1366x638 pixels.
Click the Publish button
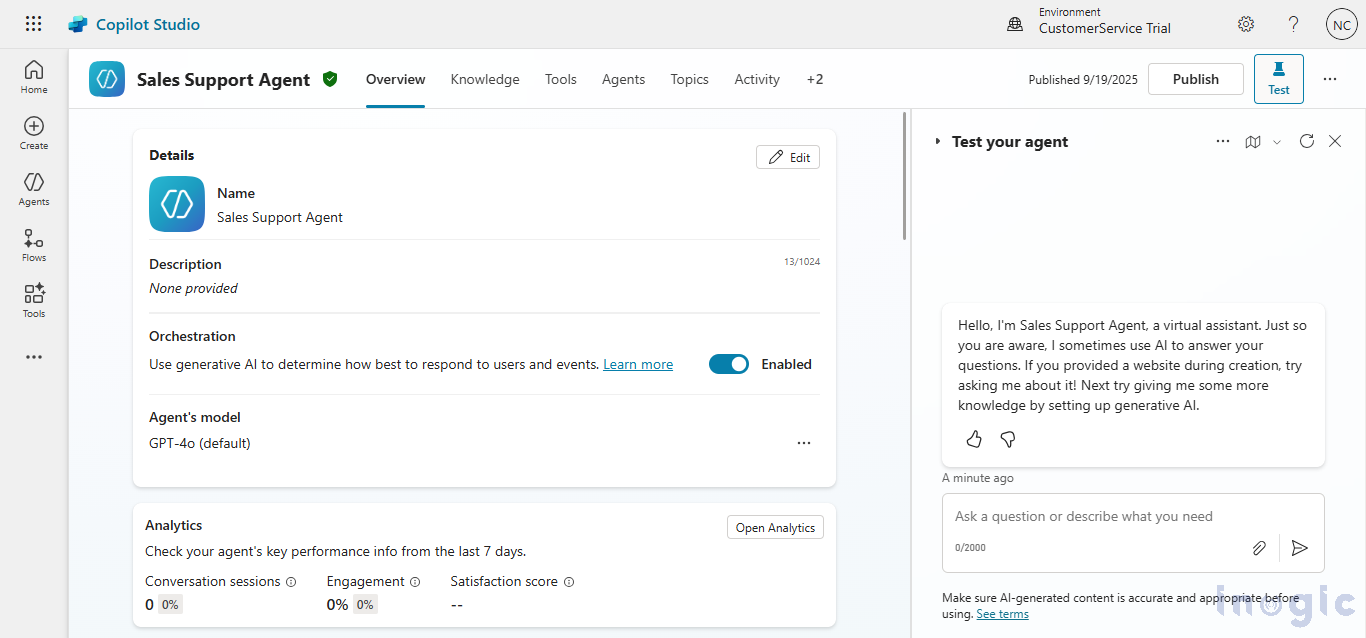click(1195, 79)
